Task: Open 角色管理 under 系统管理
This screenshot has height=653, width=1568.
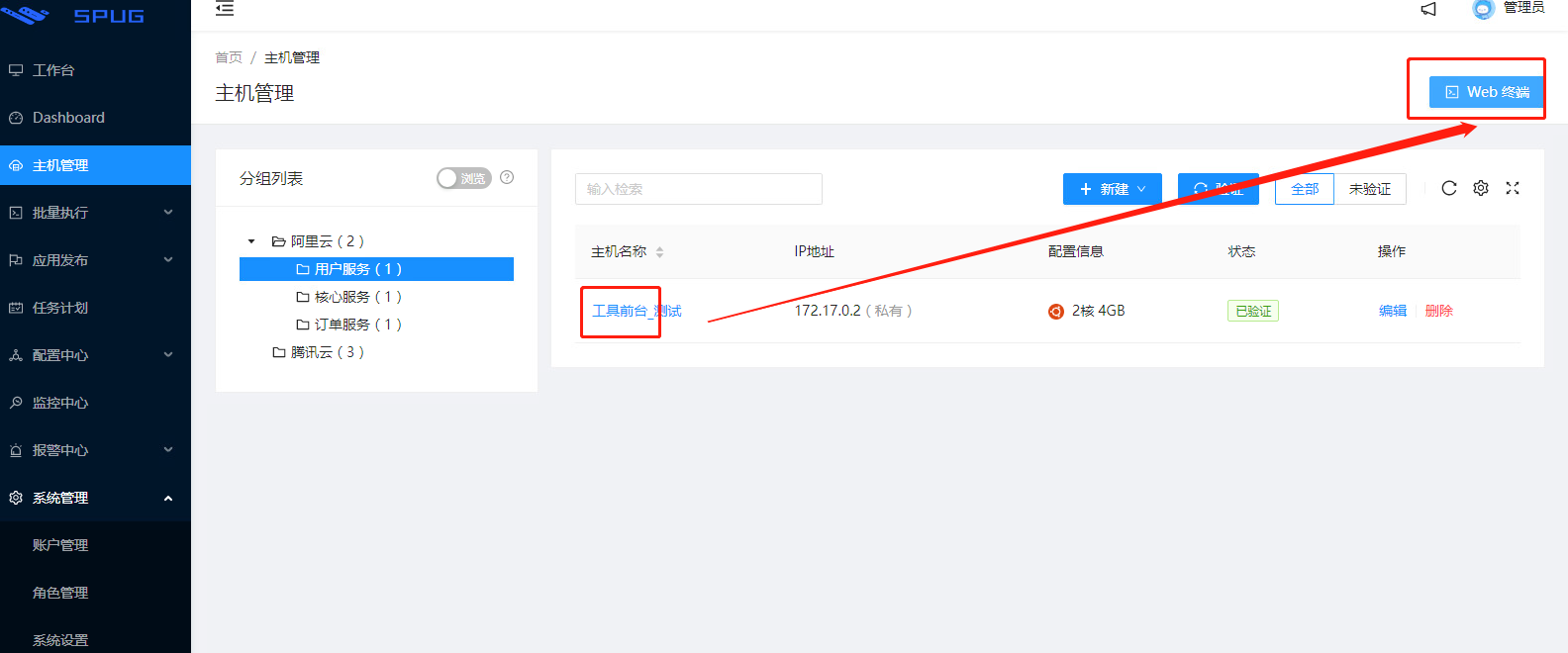Action: (x=95, y=593)
